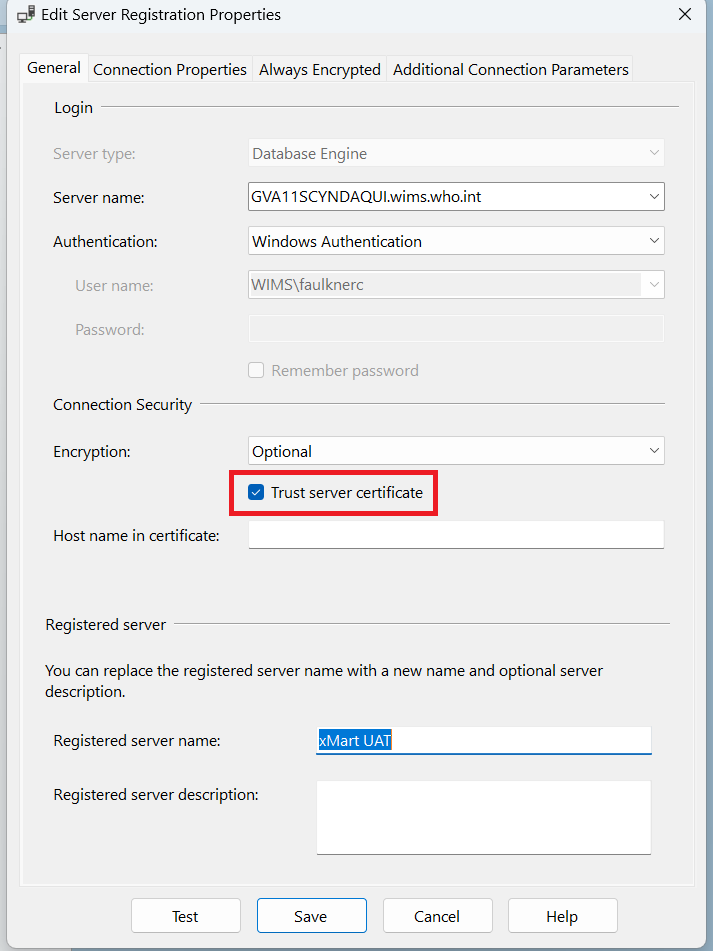
Task: Click the server registration icon in title bar
Action: point(25,15)
